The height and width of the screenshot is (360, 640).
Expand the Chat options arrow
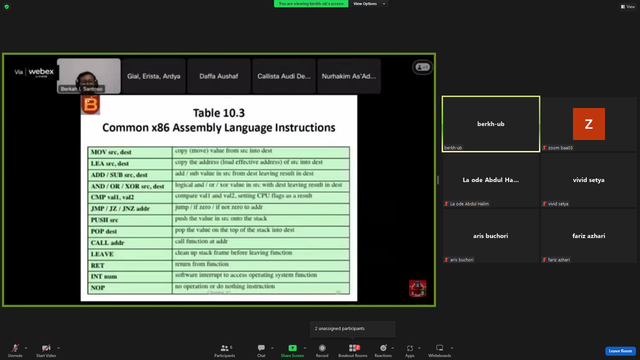[272, 348]
